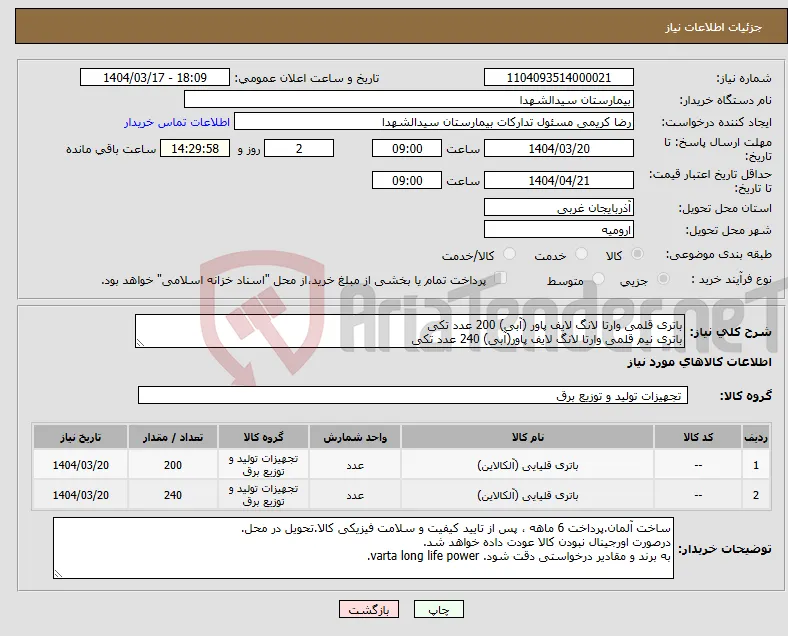Click باتری قلیایی (آلکالاین) in row 1

pyautogui.click(x=527, y=465)
